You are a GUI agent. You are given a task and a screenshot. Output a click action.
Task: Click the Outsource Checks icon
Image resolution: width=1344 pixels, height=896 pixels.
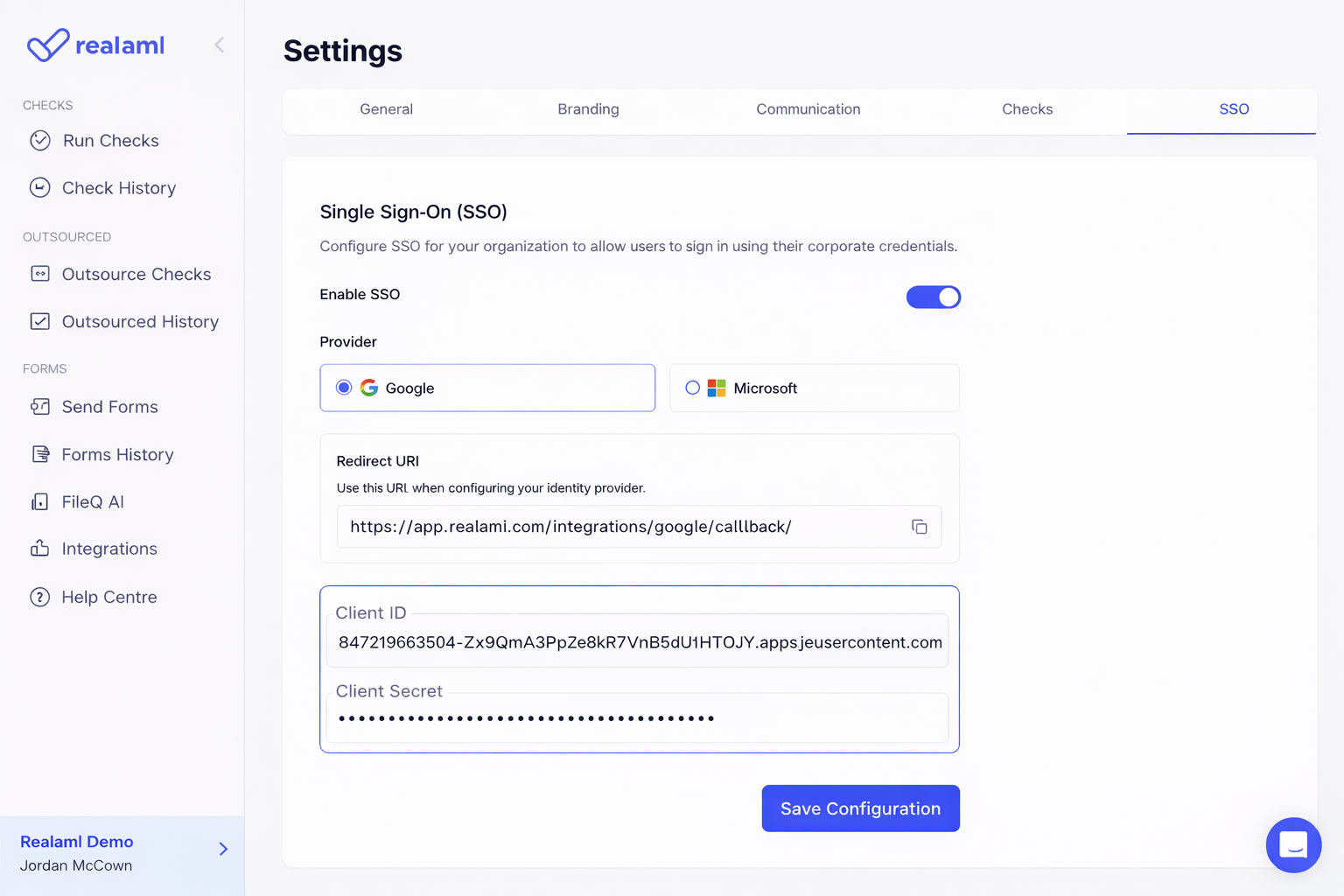click(x=40, y=274)
